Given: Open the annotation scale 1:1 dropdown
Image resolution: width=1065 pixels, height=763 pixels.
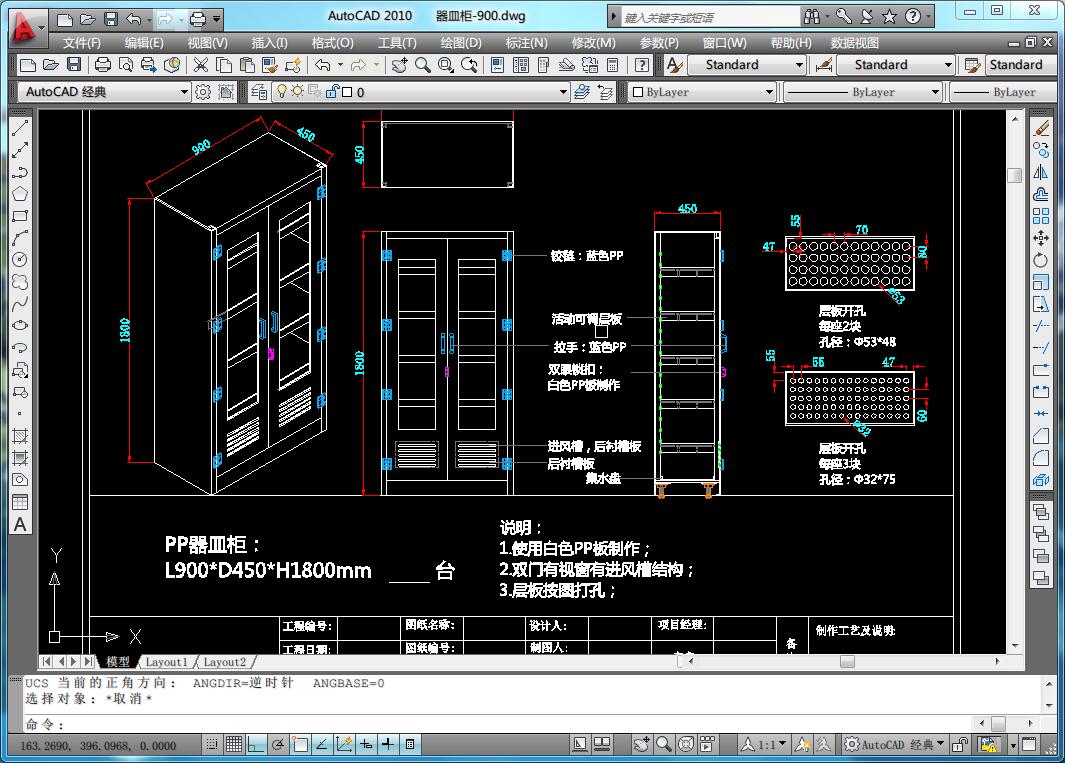Looking at the screenshot, I should click(765, 745).
